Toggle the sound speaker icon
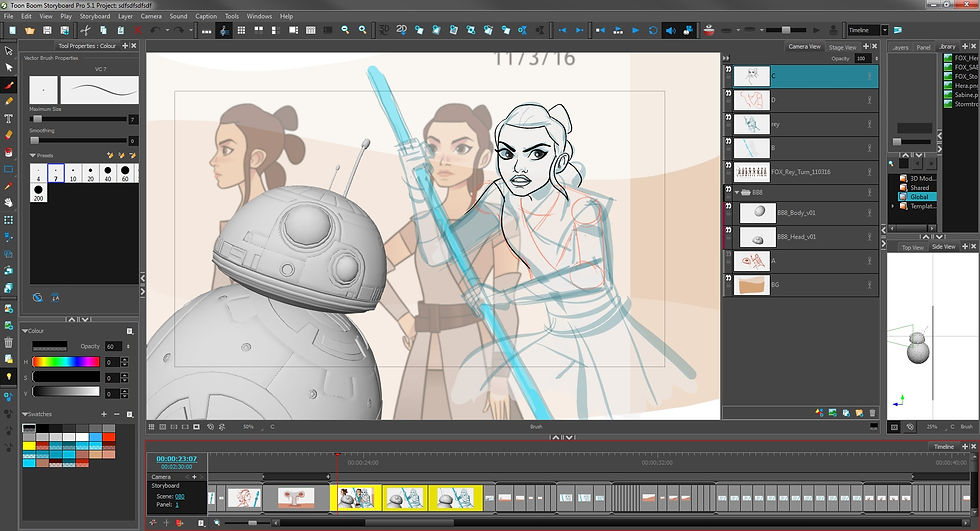The height and width of the screenshot is (531, 980). pyautogui.click(x=671, y=30)
